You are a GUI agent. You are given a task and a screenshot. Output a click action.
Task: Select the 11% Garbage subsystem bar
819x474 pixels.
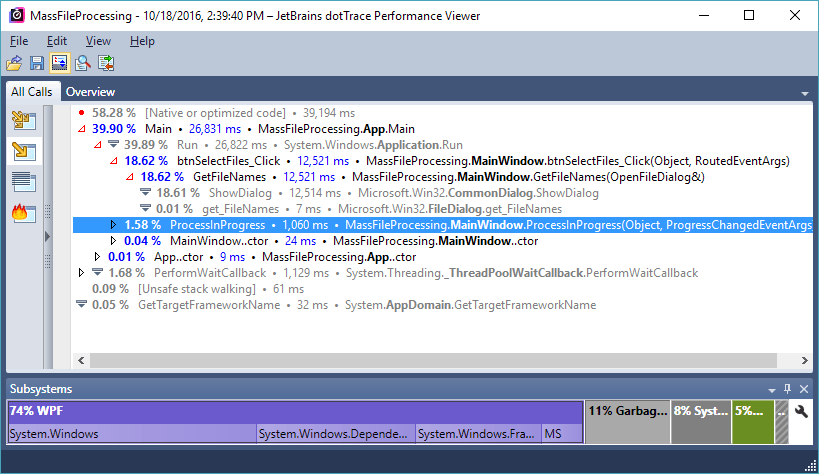click(627, 422)
